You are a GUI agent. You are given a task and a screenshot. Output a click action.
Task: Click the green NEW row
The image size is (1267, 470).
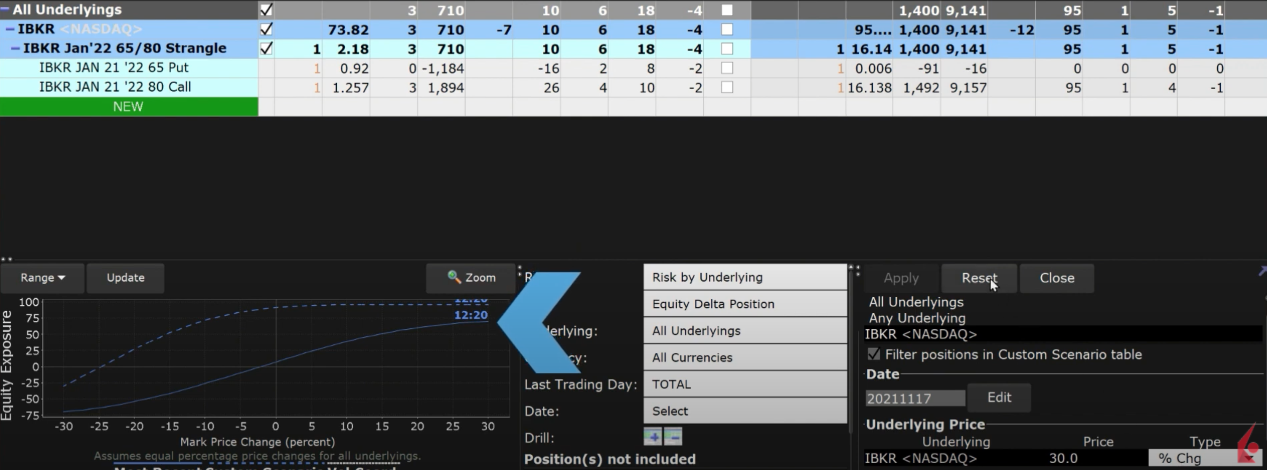[x=128, y=106]
